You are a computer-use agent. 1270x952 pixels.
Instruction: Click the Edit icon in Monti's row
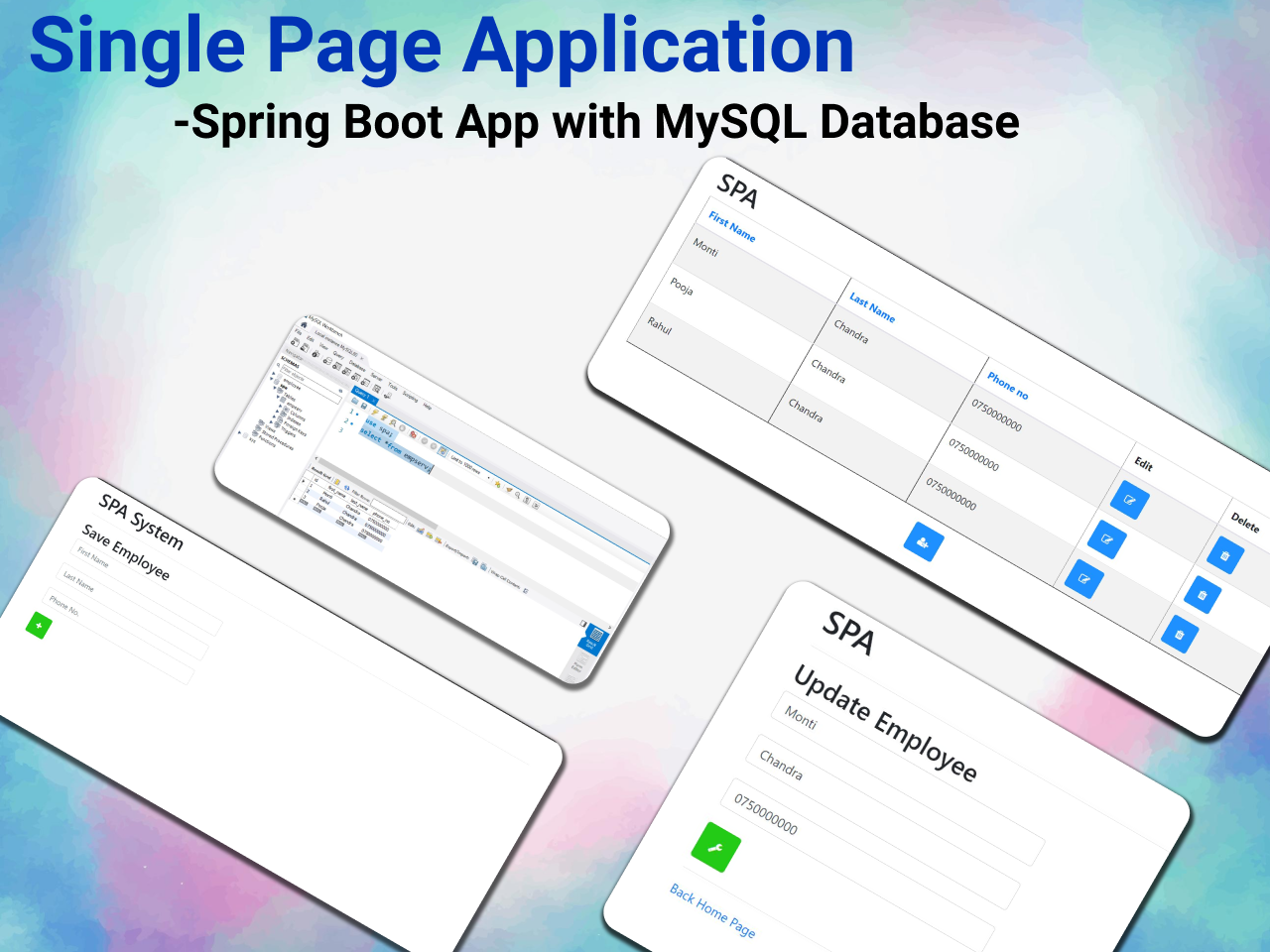pos(1130,499)
